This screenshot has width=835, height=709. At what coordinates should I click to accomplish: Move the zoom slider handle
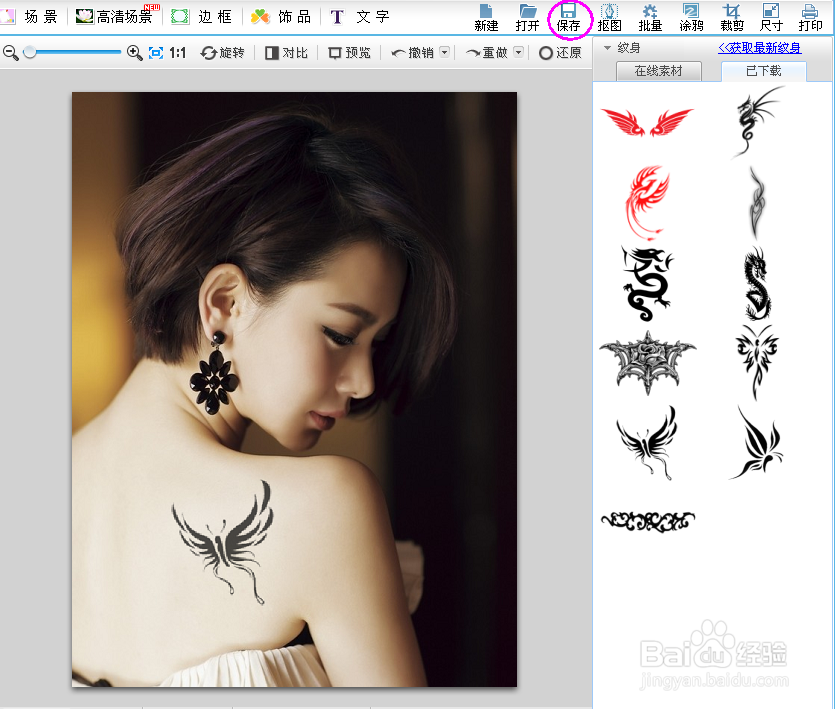click(30, 52)
